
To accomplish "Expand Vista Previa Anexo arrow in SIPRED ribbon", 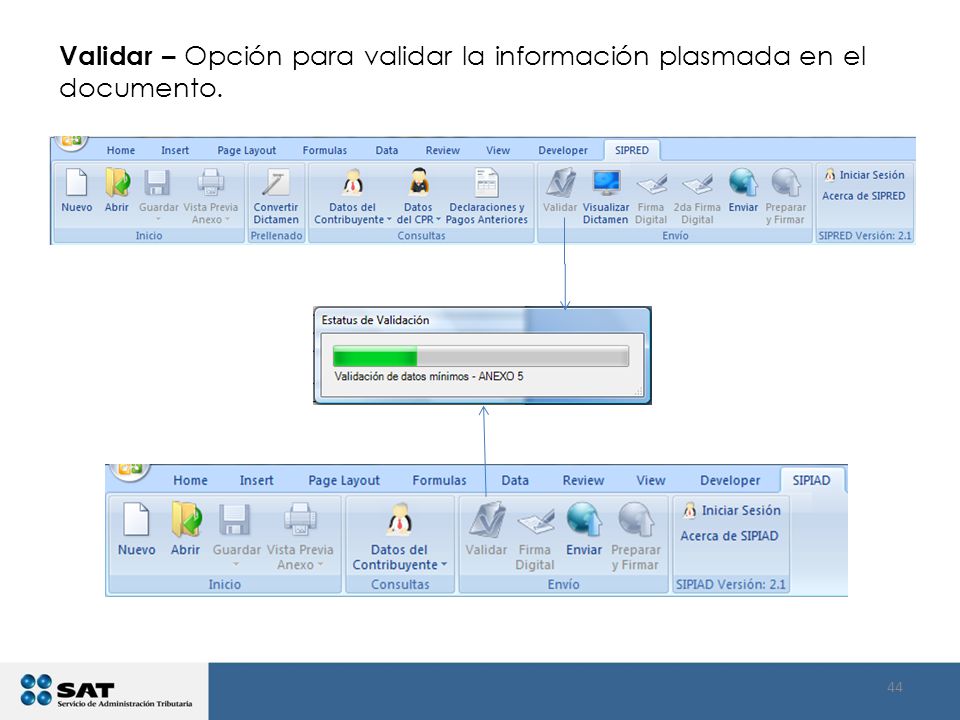I will click(227, 219).
